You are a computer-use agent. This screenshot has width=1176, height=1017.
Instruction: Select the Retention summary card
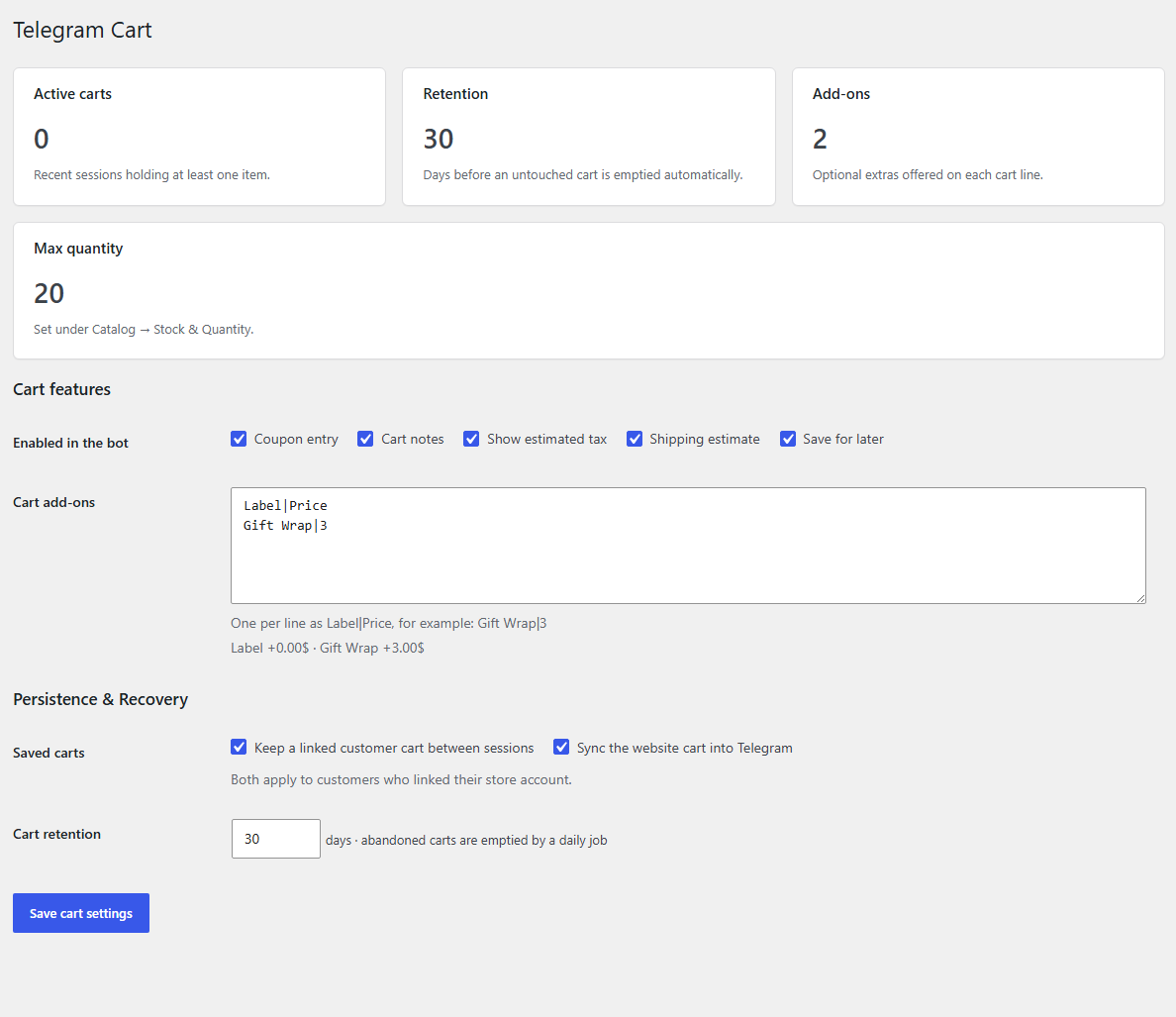pyautogui.click(x=589, y=137)
